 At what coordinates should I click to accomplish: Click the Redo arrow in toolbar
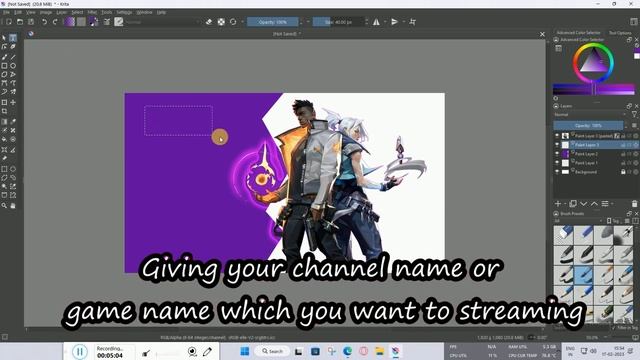tap(55, 22)
